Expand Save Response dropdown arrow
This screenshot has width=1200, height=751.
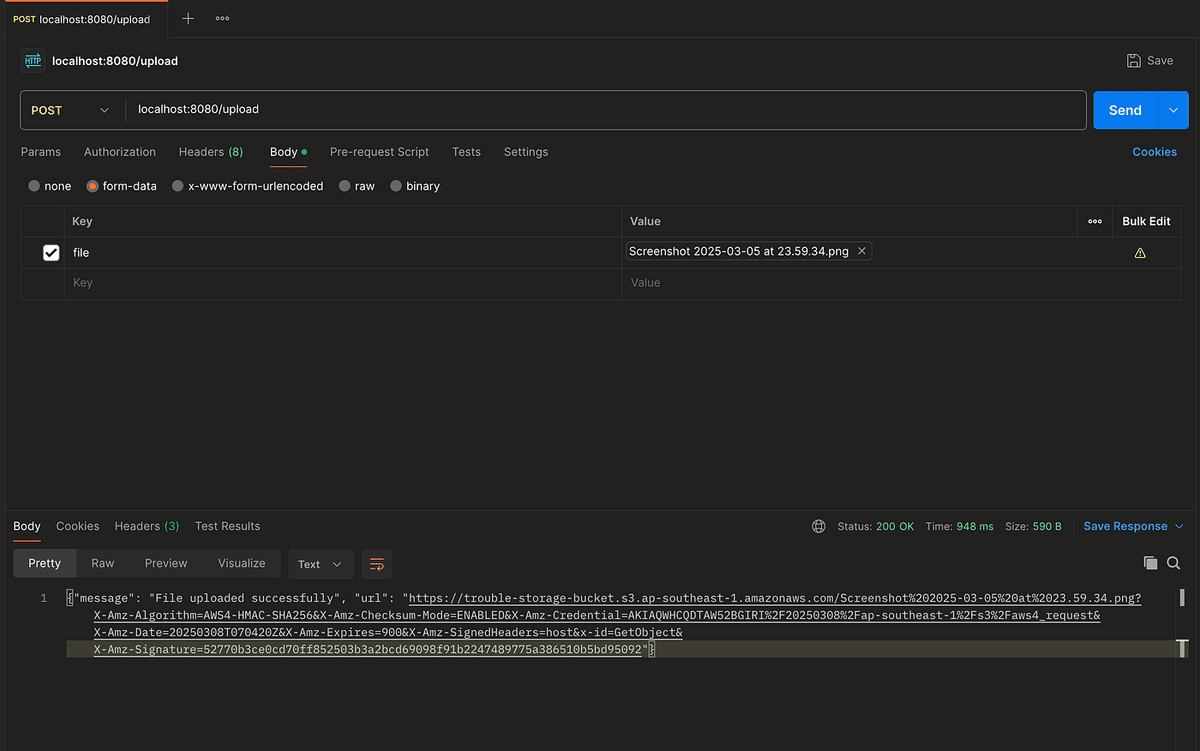coord(1179,526)
